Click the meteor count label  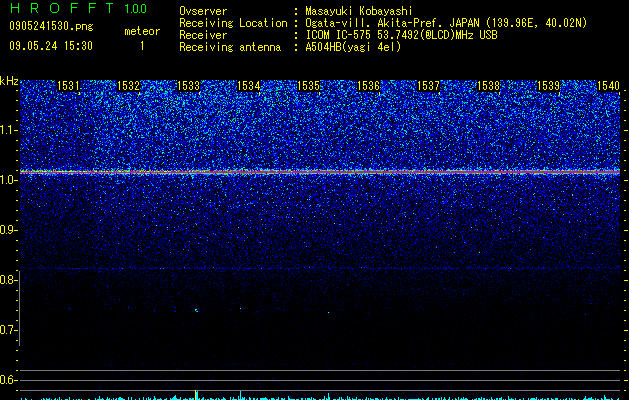(142, 31)
